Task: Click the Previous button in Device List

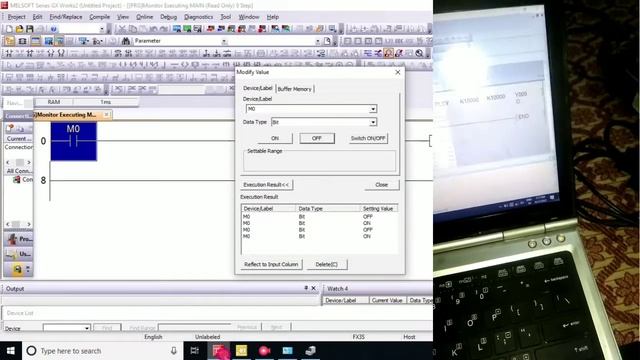Action: click(x=247, y=327)
